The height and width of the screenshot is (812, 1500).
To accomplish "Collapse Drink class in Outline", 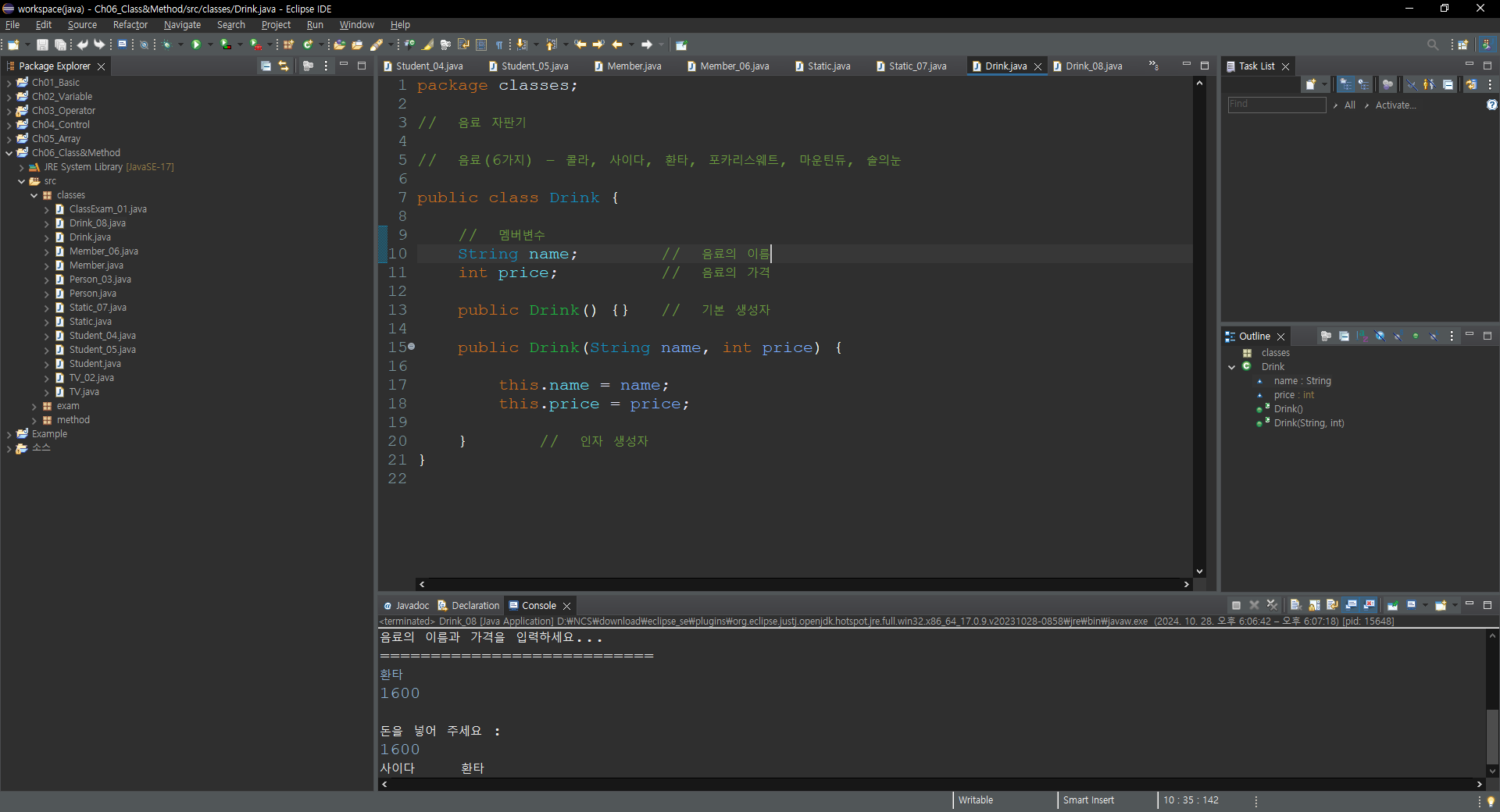I will pyautogui.click(x=1232, y=367).
